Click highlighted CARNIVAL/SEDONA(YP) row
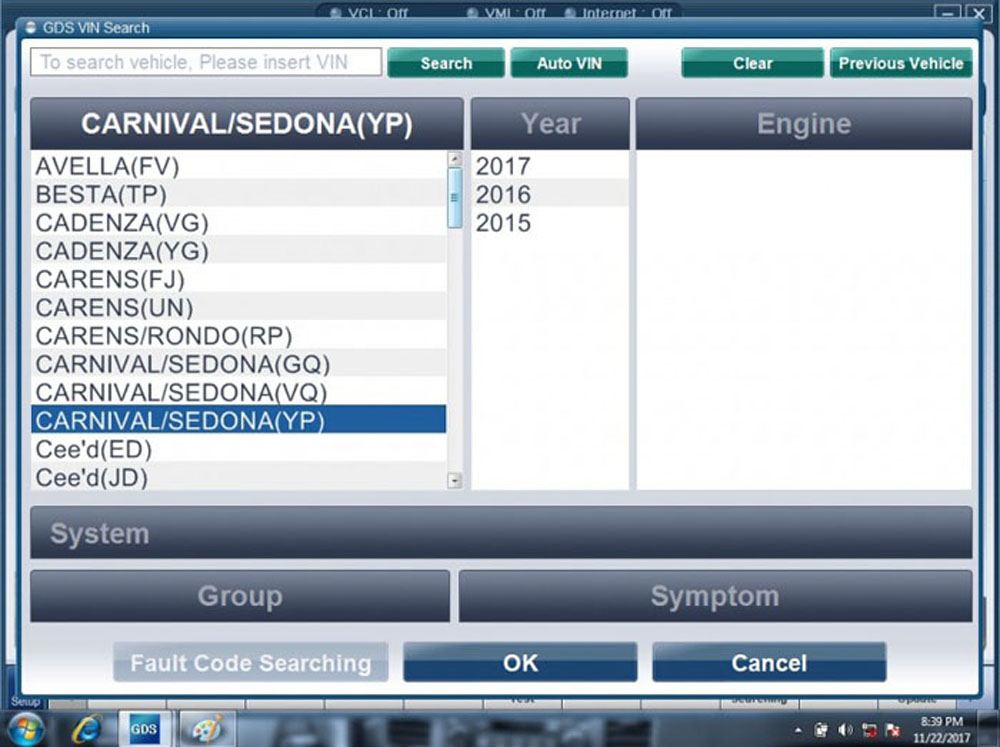The image size is (1000, 747). click(239, 421)
